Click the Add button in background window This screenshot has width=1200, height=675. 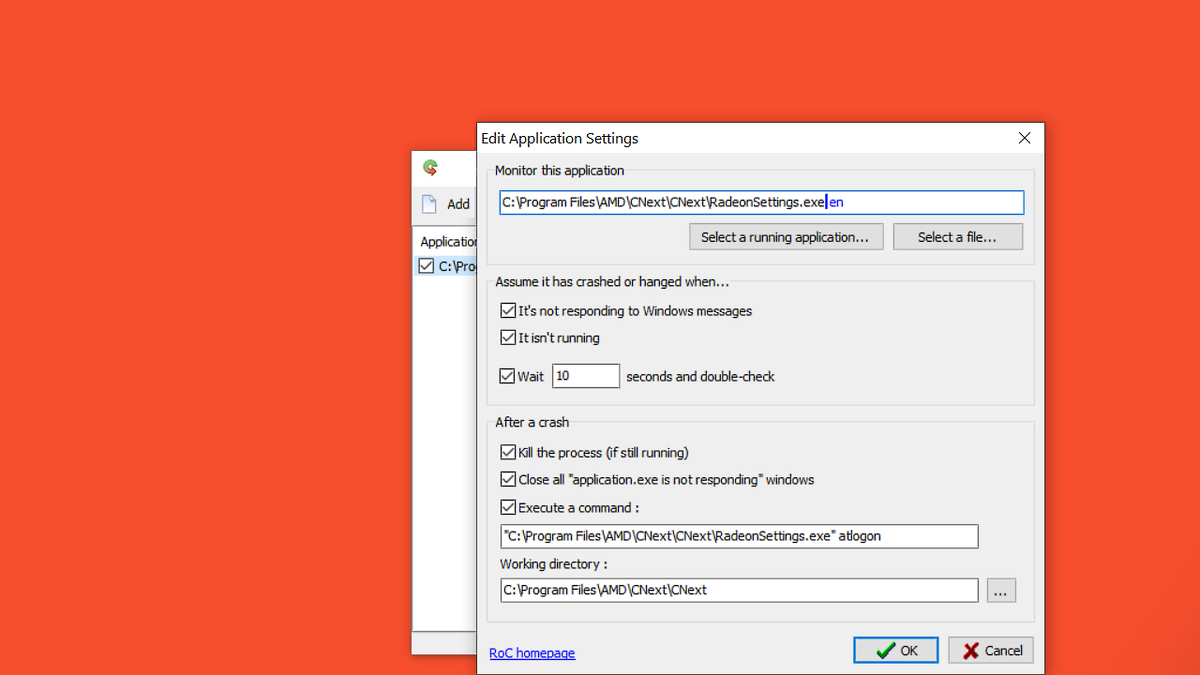click(445, 204)
